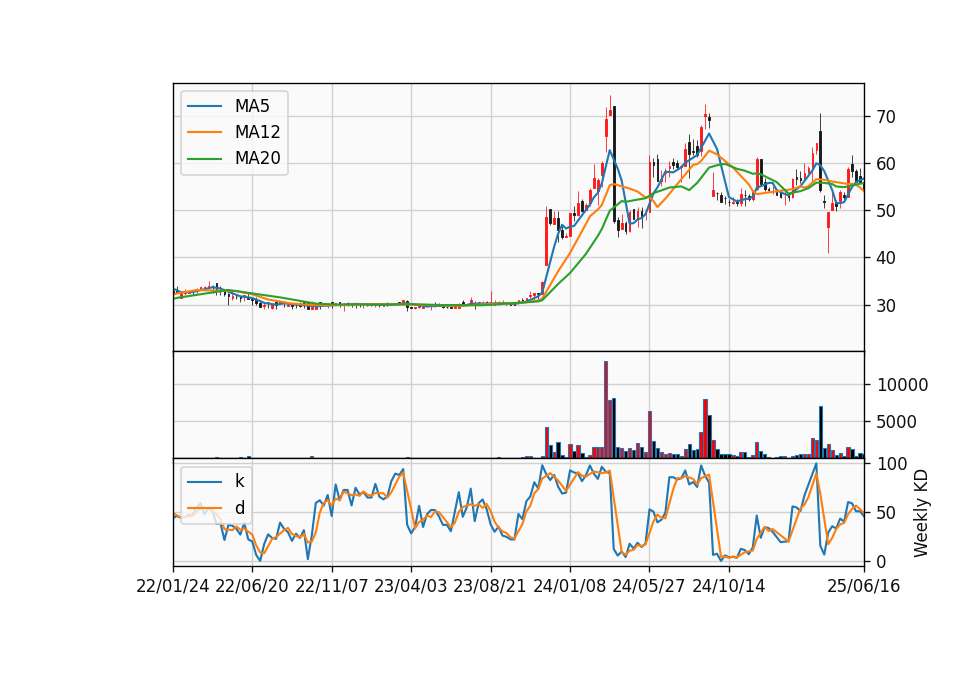Click the 40 price axis tick
The image size is (960, 690).
coord(886,258)
